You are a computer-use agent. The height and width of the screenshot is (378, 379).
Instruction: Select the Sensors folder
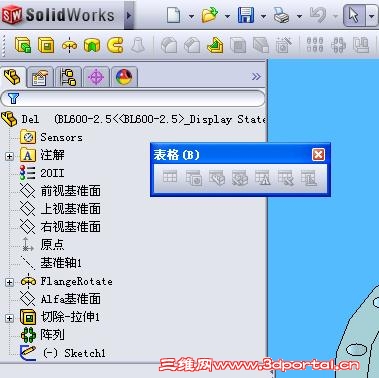[51, 137]
